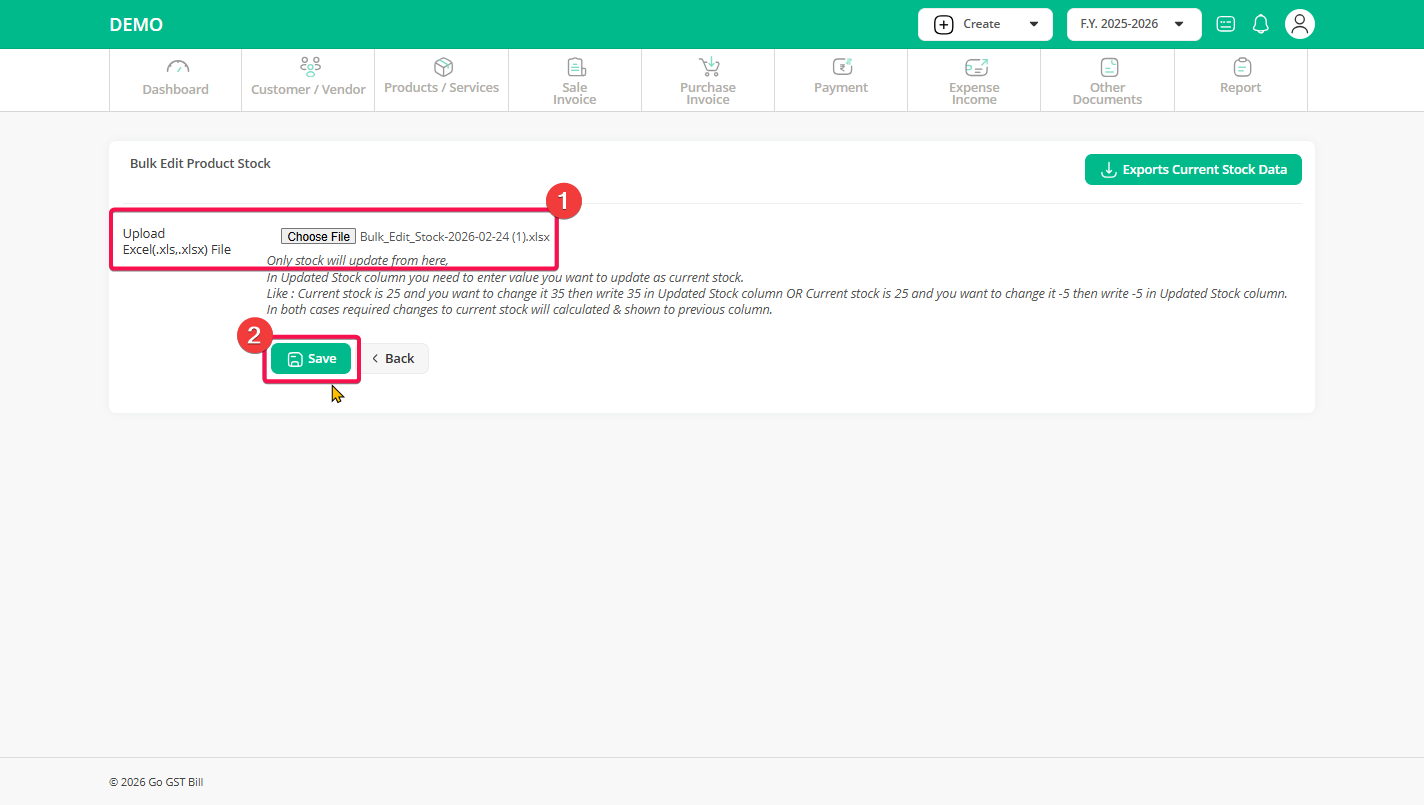
Task: Click Exports Current Stock Data button
Action: pyautogui.click(x=1193, y=170)
